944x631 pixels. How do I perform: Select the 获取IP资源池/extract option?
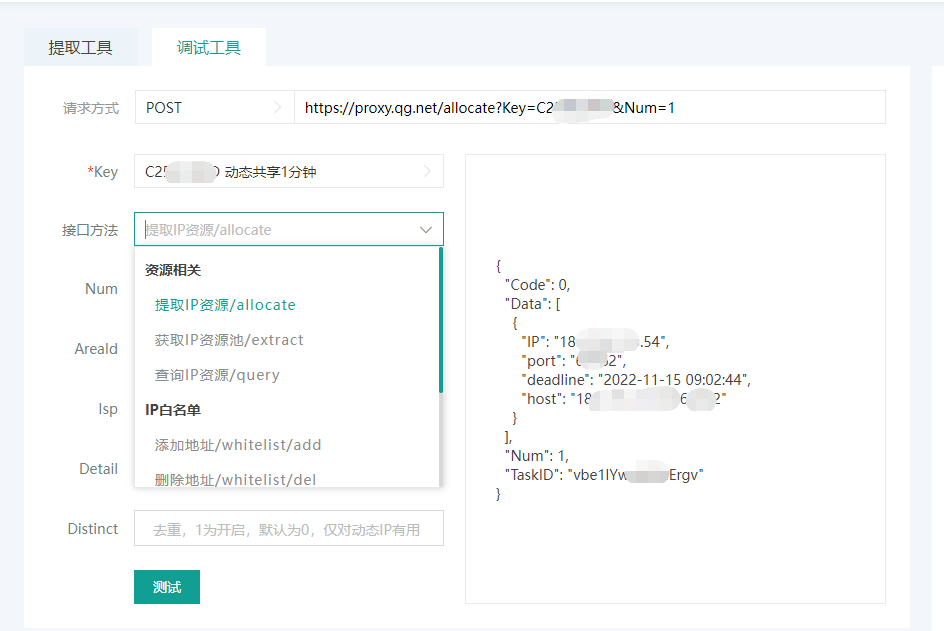click(229, 340)
